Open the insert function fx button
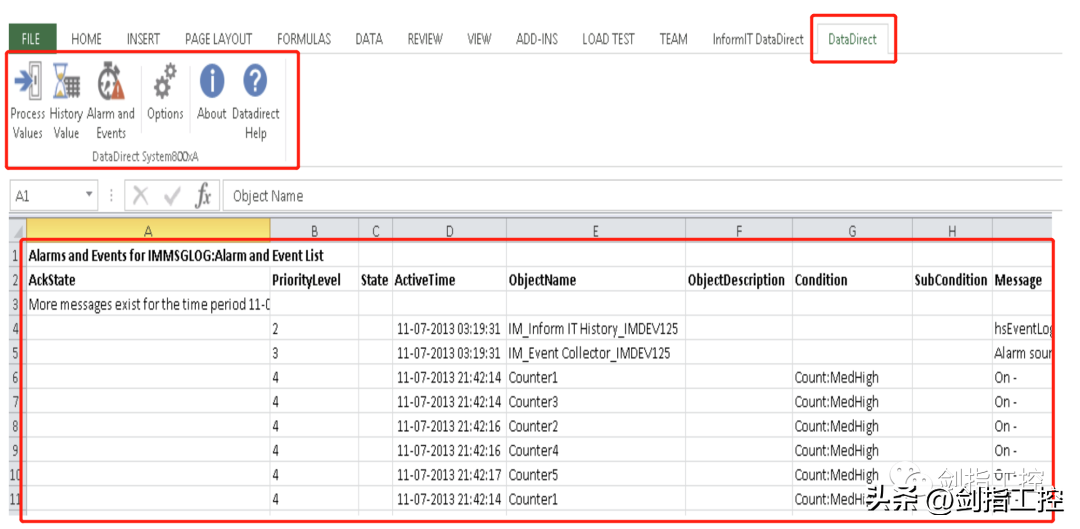Viewport: 1080px width, 529px height. click(x=203, y=196)
